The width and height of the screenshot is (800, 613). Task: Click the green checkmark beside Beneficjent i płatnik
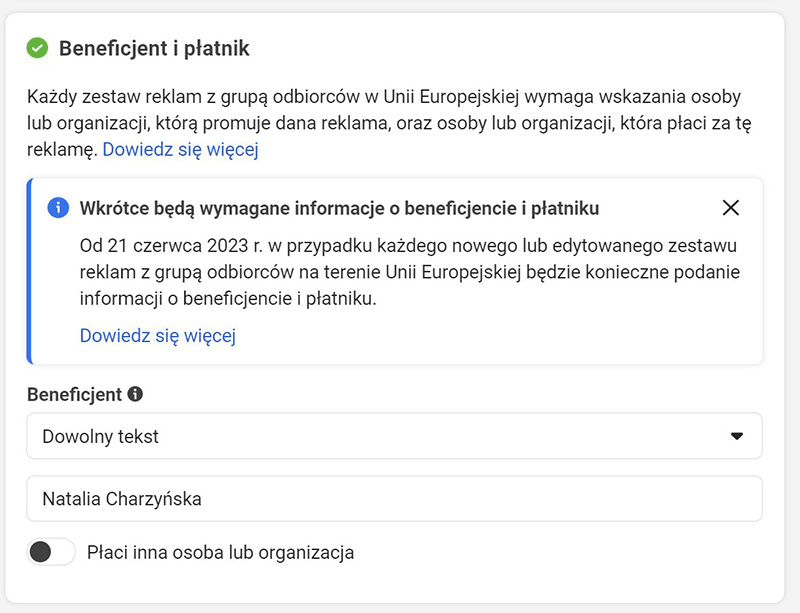[x=37, y=45]
